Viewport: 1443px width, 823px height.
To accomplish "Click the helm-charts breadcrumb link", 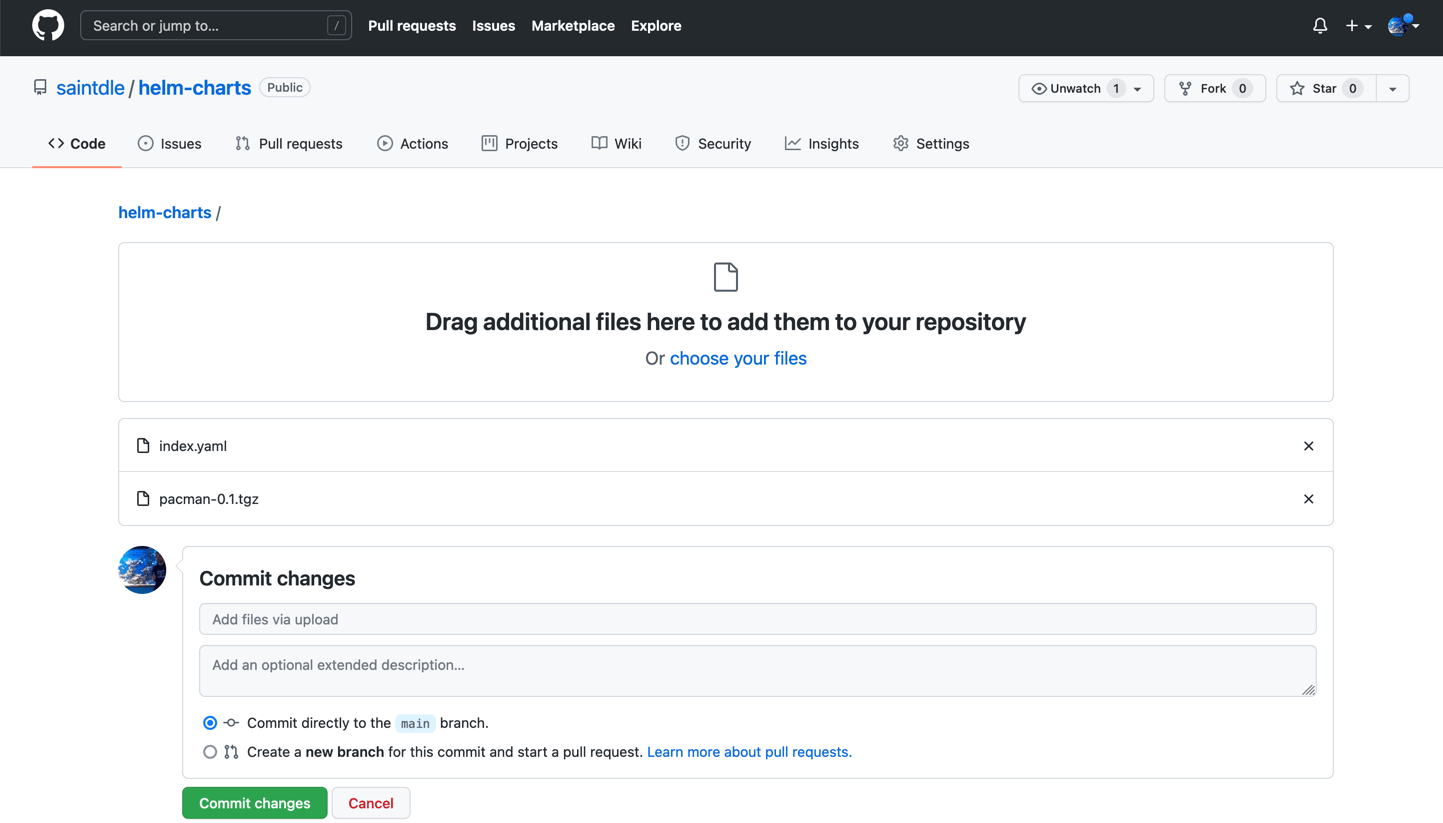I will 165,213.
